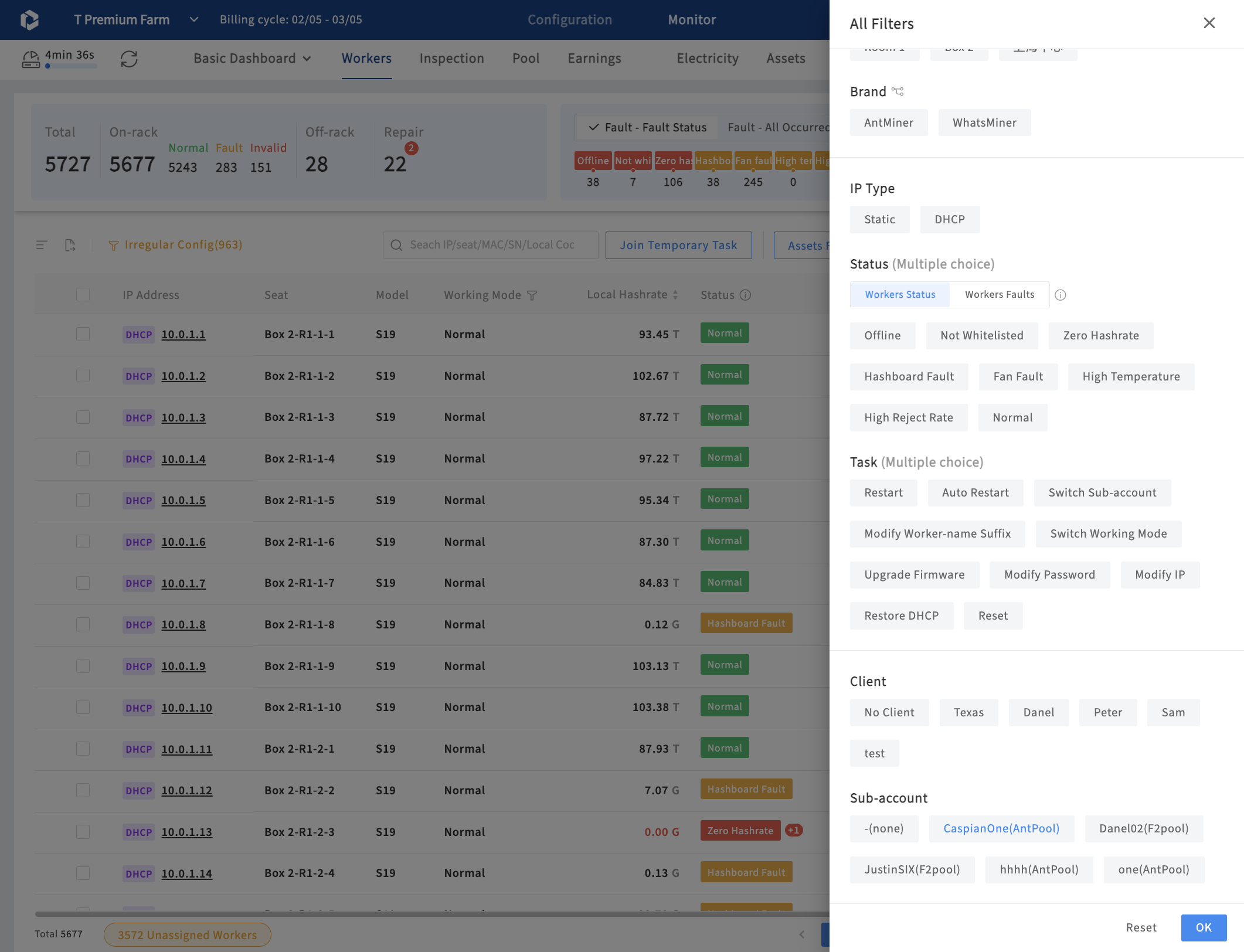Click the refresh icon next to timer
This screenshot has width=1244, height=952.
(129, 59)
